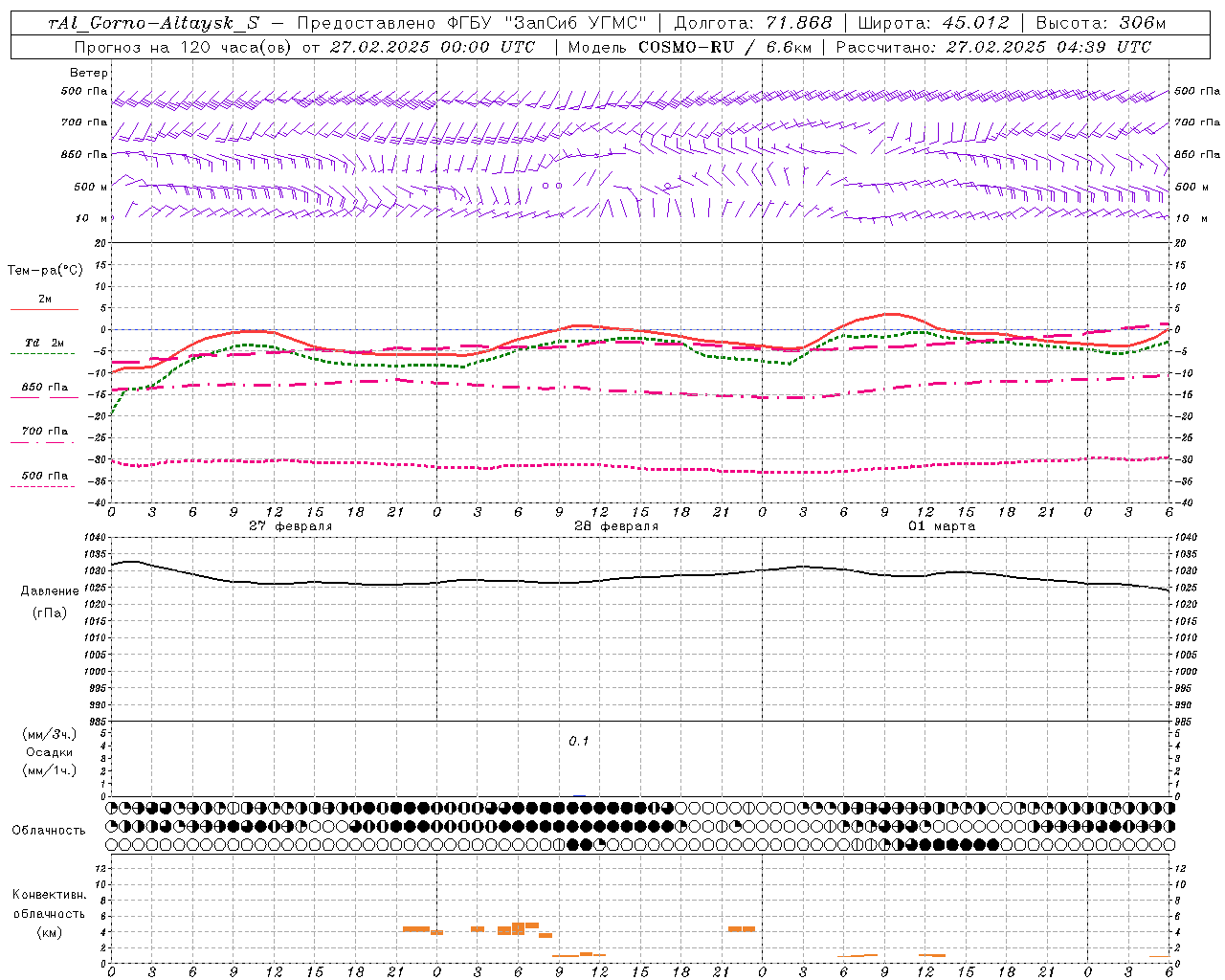Click the 2м temperature legend entry
This screenshot has width=1225, height=980.
pos(45,300)
